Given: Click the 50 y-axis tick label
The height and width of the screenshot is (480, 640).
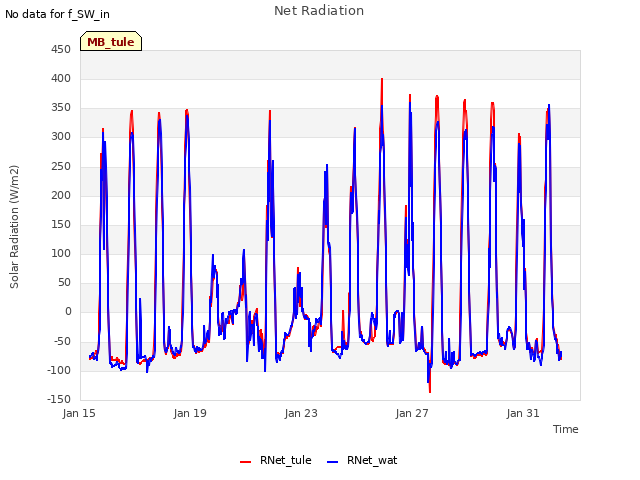Looking at the screenshot, I should coord(64,282).
